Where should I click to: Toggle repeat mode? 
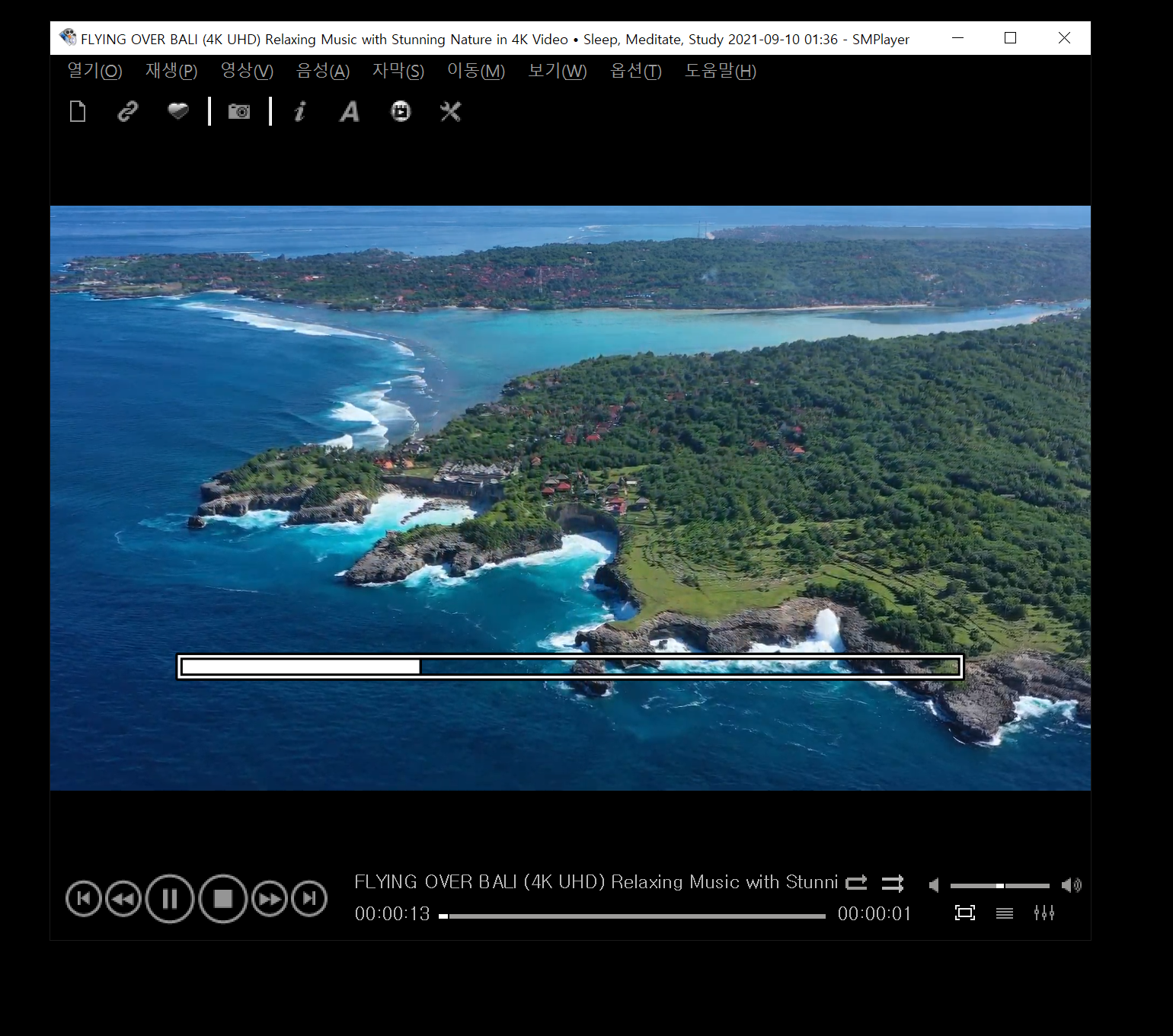pyautogui.click(x=857, y=882)
